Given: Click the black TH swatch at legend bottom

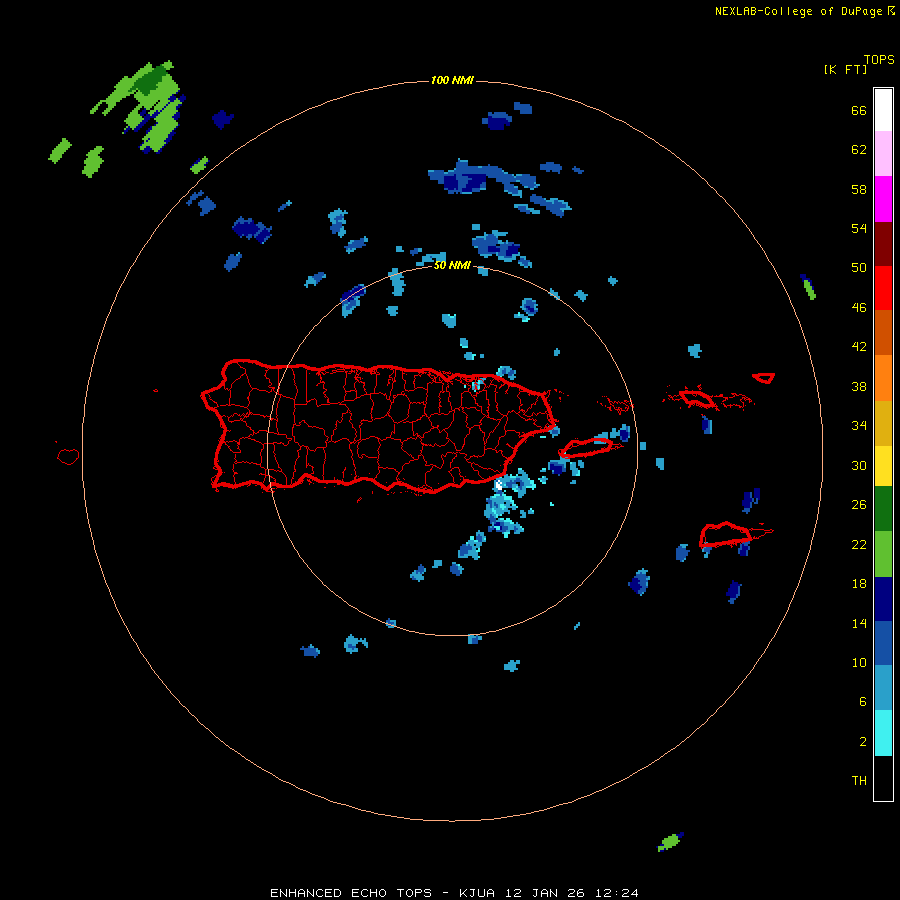Looking at the screenshot, I should click(x=883, y=778).
